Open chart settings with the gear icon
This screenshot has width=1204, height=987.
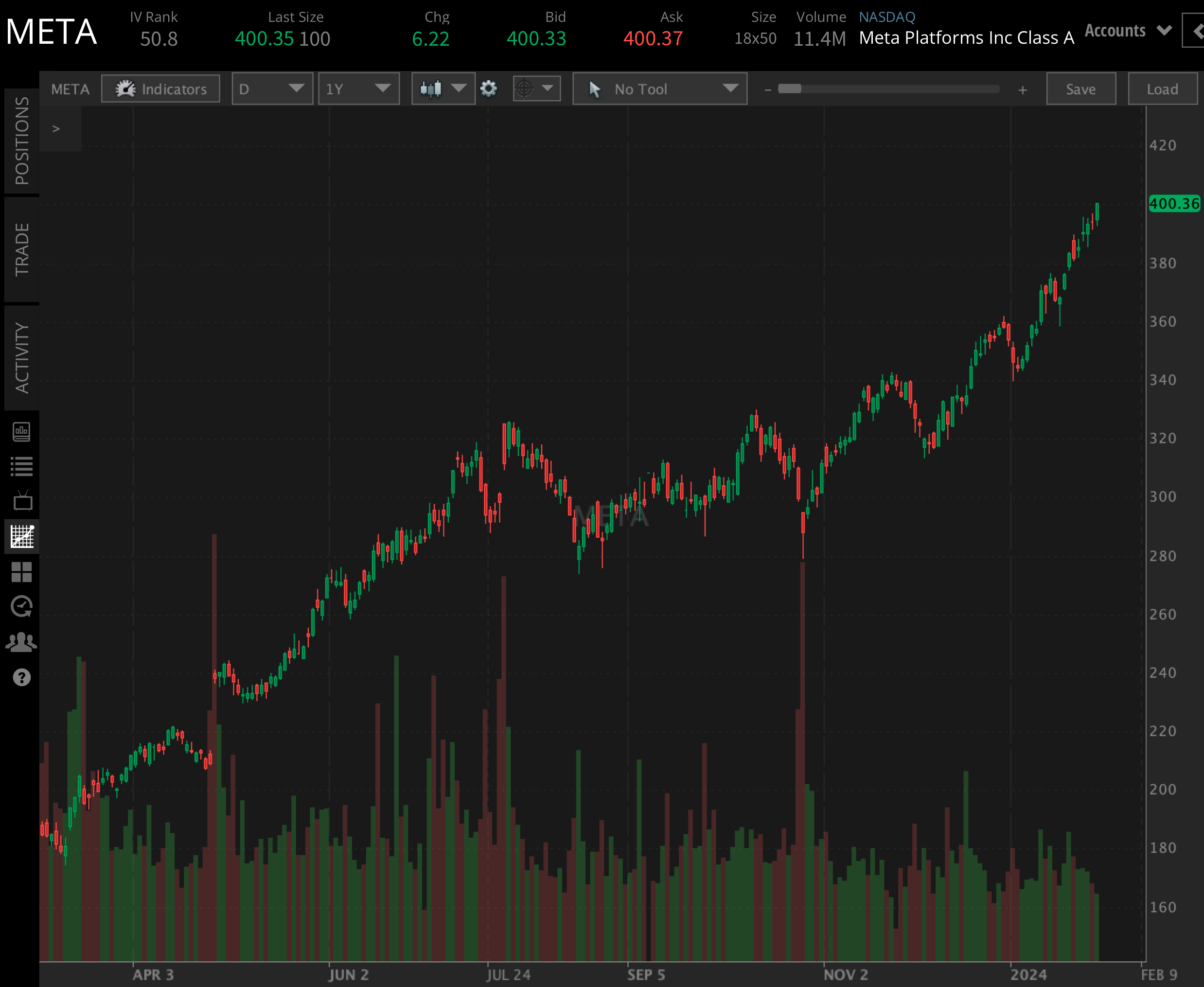coord(488,88)
